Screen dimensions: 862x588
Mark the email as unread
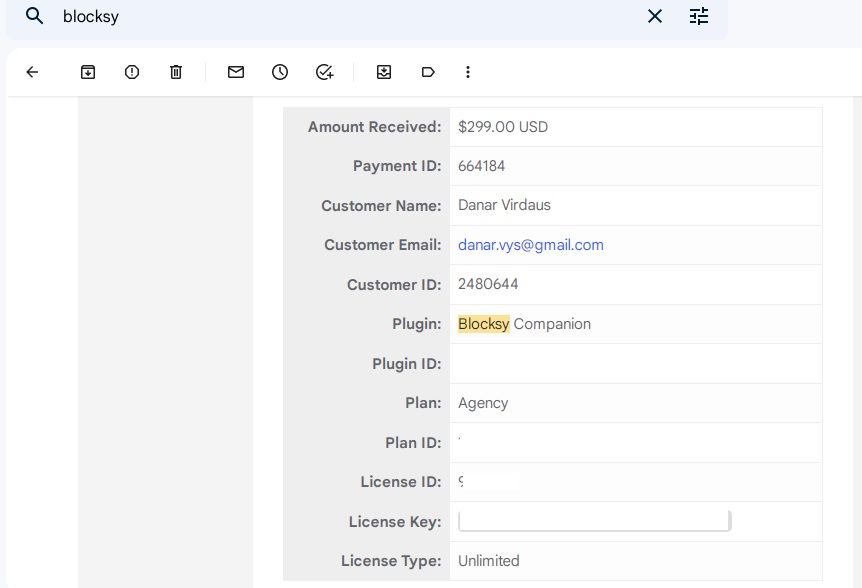(x=236, y=72)
